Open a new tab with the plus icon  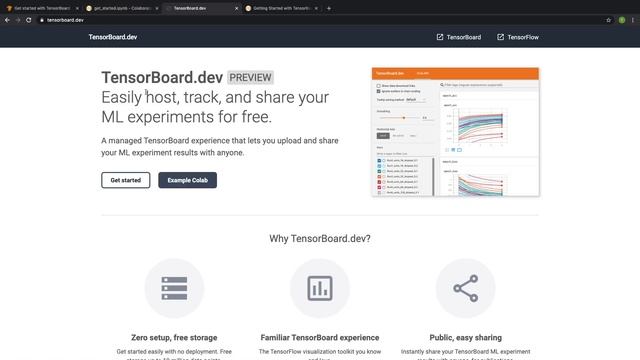pos(329,8)
